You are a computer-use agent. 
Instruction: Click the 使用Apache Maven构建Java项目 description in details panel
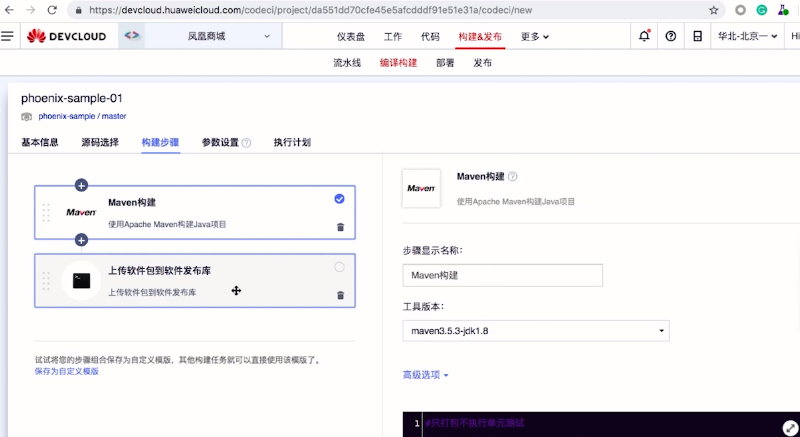[x=516, y=201]
